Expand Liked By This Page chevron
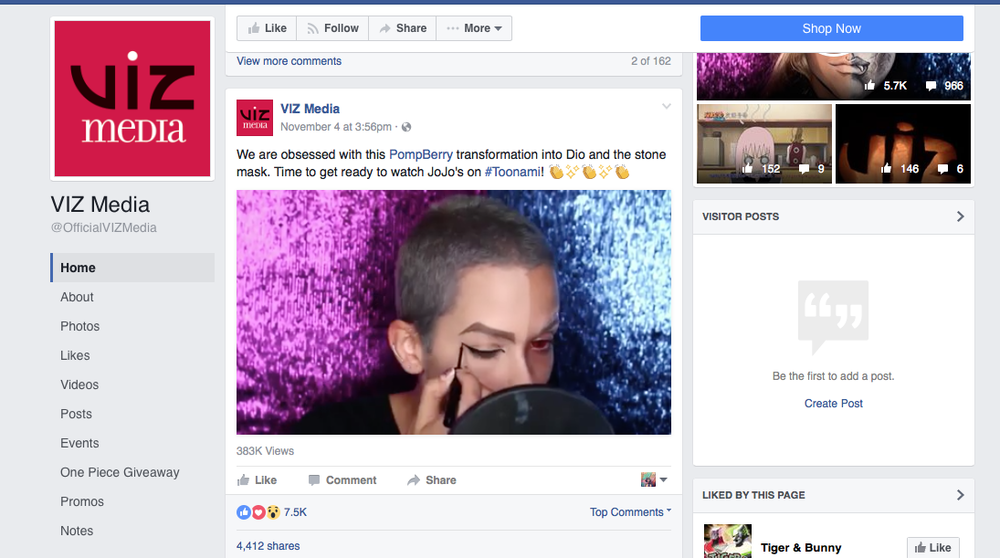Image resolution: width=1000 pixels, height=558 pixels. (960, 495)
